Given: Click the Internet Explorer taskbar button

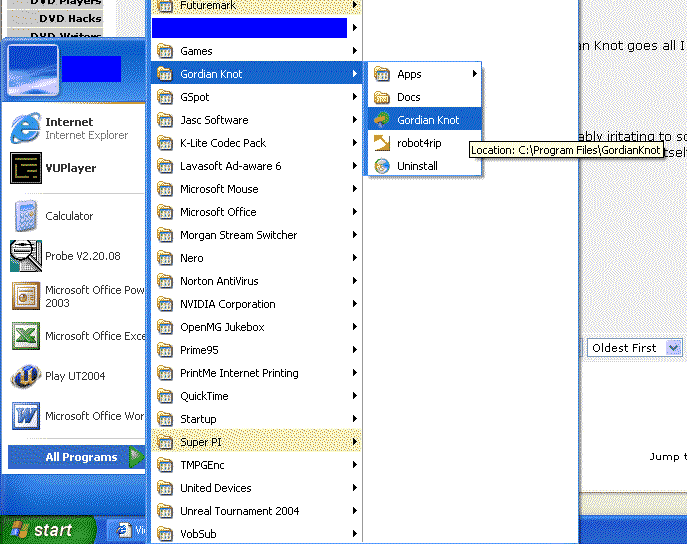Looking at the screenshot, I should tap(127, 530).
